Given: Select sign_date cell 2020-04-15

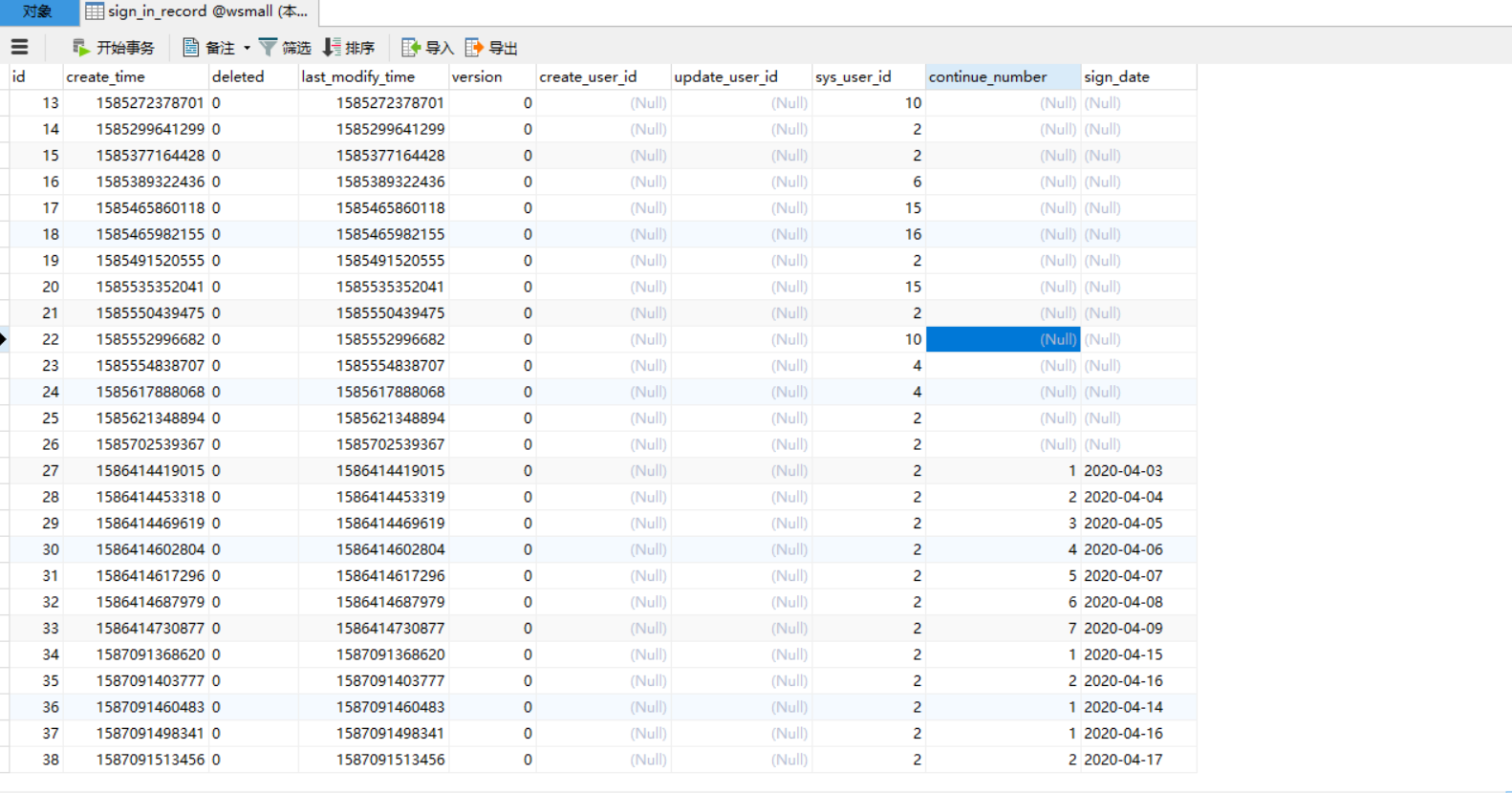Looking at the screenshot, I should [1138, 654].
